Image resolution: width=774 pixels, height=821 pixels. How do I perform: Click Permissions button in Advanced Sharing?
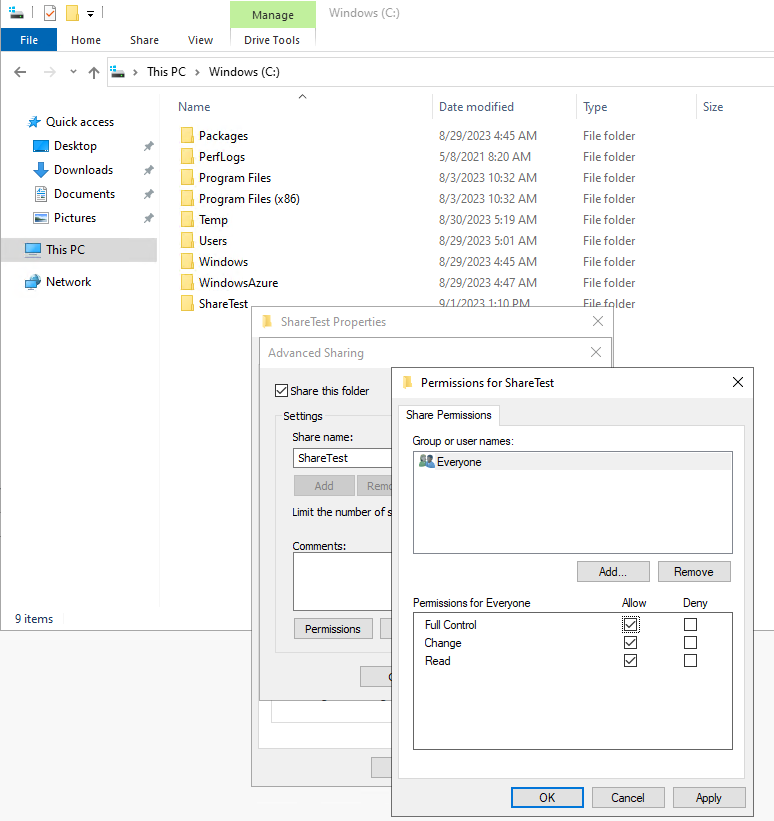click(x=333, y=629)
